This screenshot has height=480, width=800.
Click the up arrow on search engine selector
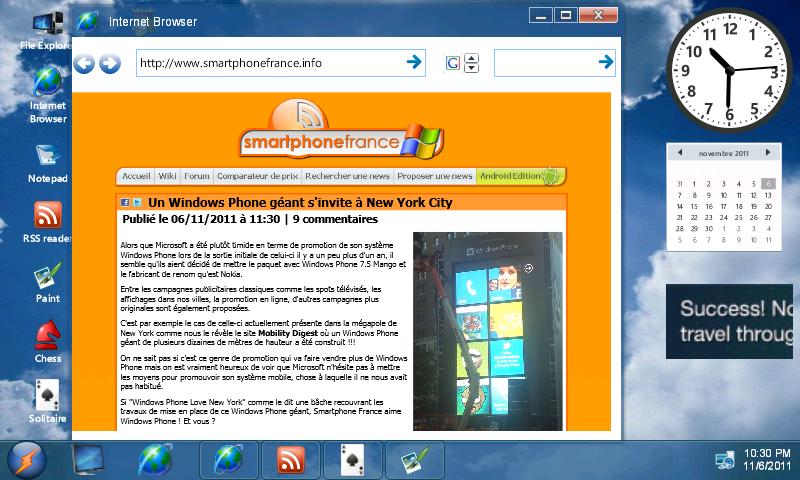(471, 58)
